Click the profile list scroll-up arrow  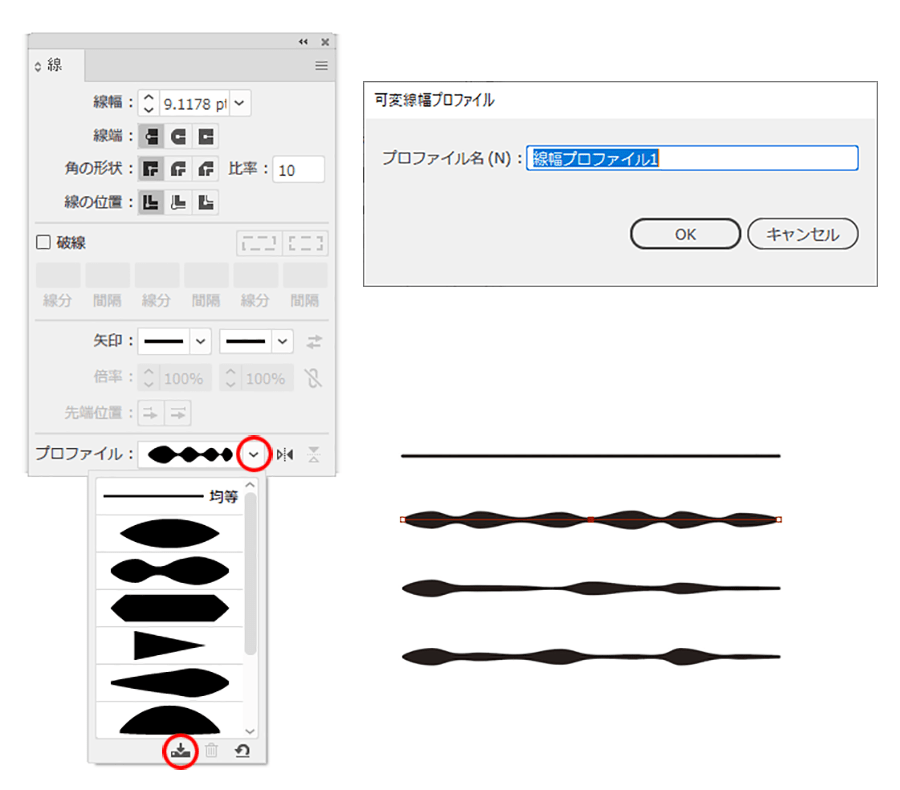(x=250, y=485)
